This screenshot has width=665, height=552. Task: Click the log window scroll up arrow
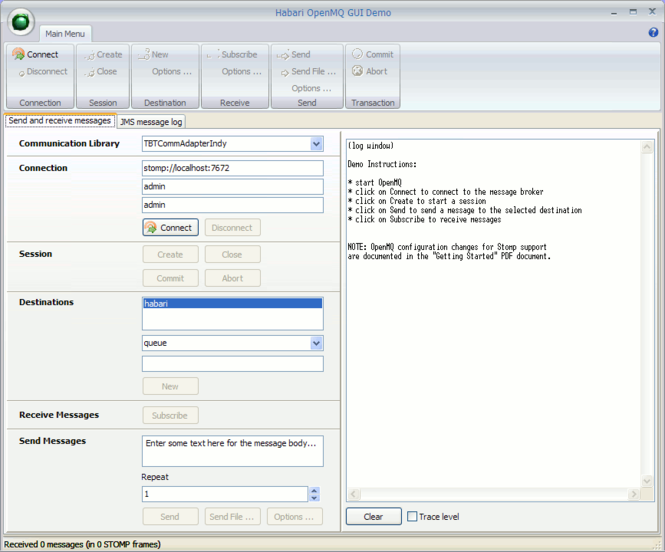(x=647, y=147)
